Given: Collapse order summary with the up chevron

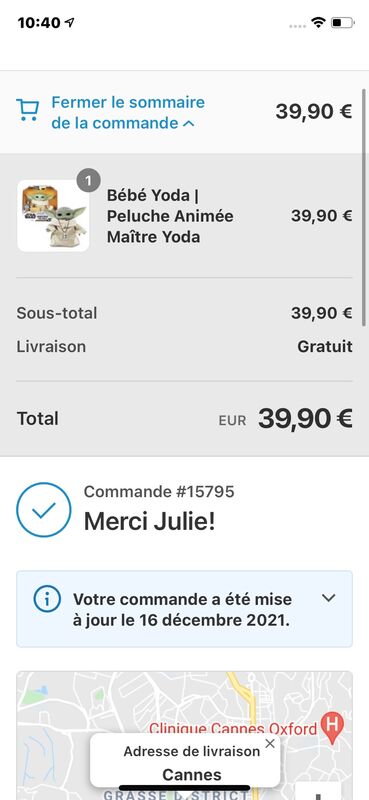Looking at the screenshot, I should (188, 123).
